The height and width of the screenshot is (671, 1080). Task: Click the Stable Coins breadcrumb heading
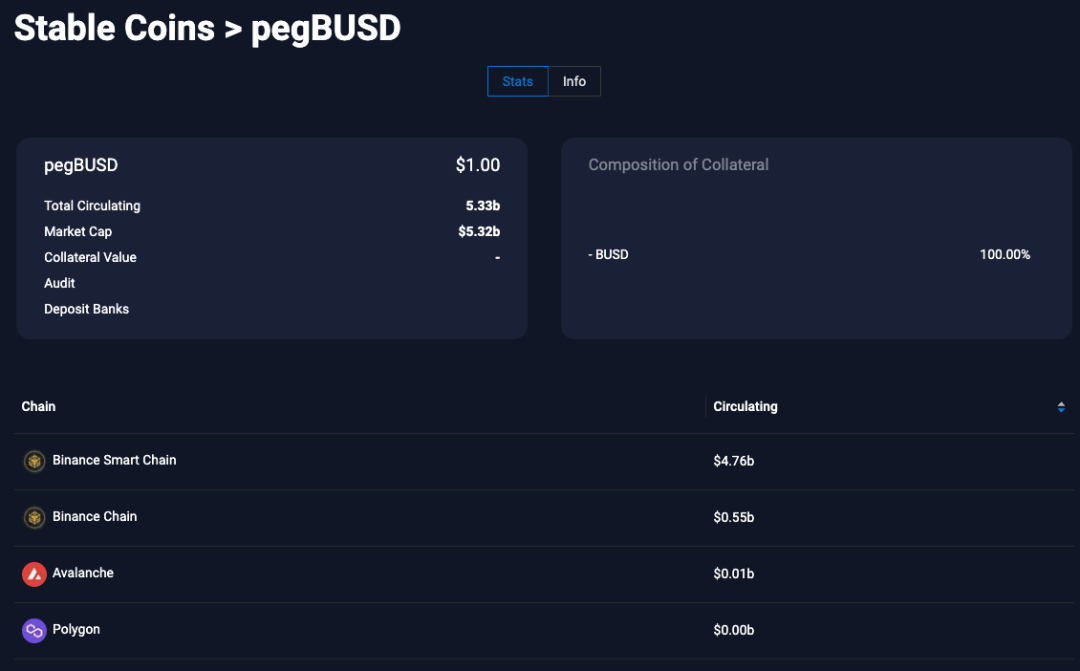114,28
